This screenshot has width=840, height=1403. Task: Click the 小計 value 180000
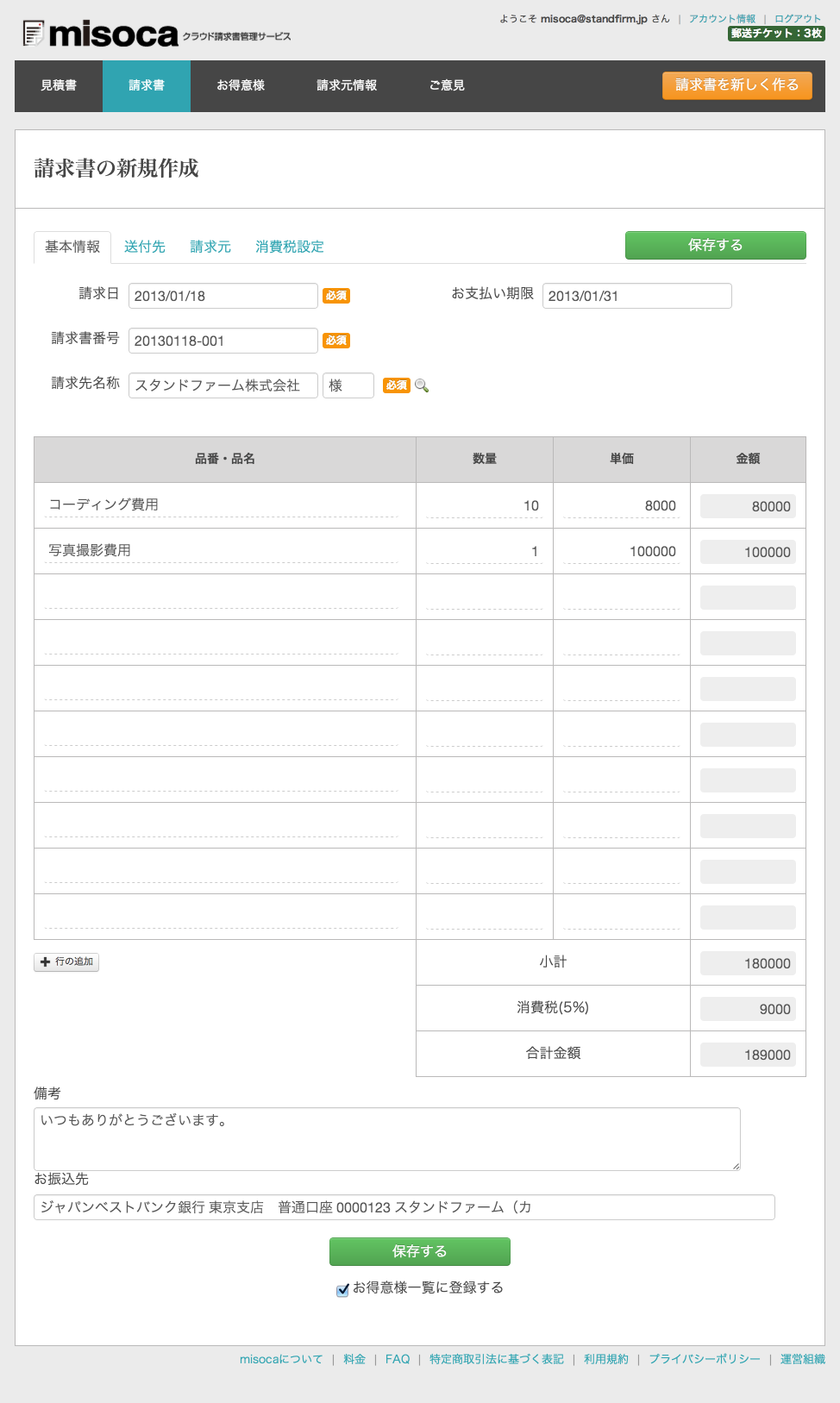coord(748,963)
